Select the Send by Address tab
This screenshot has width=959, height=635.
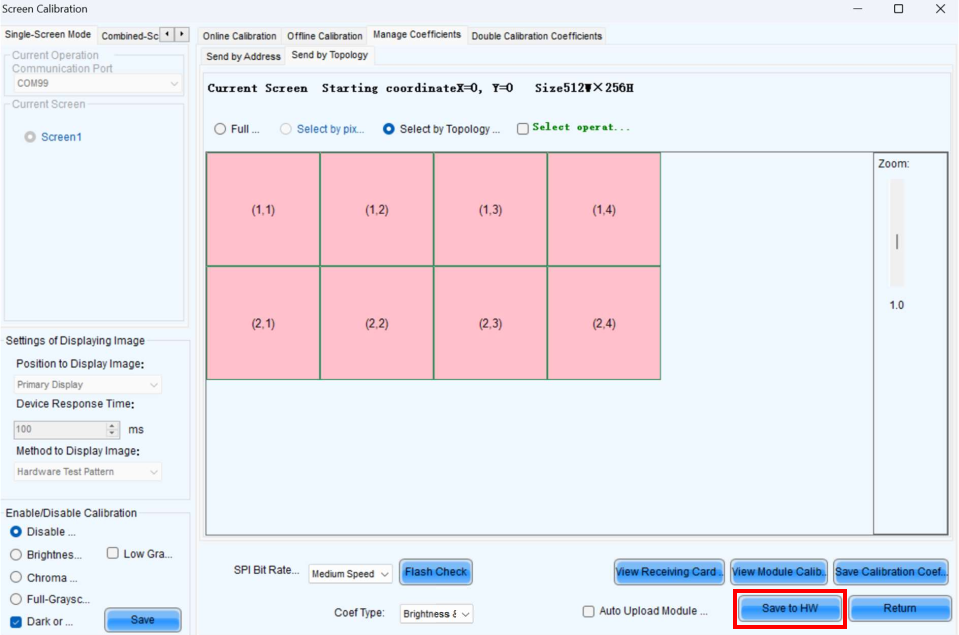click(x=243, y=57)
